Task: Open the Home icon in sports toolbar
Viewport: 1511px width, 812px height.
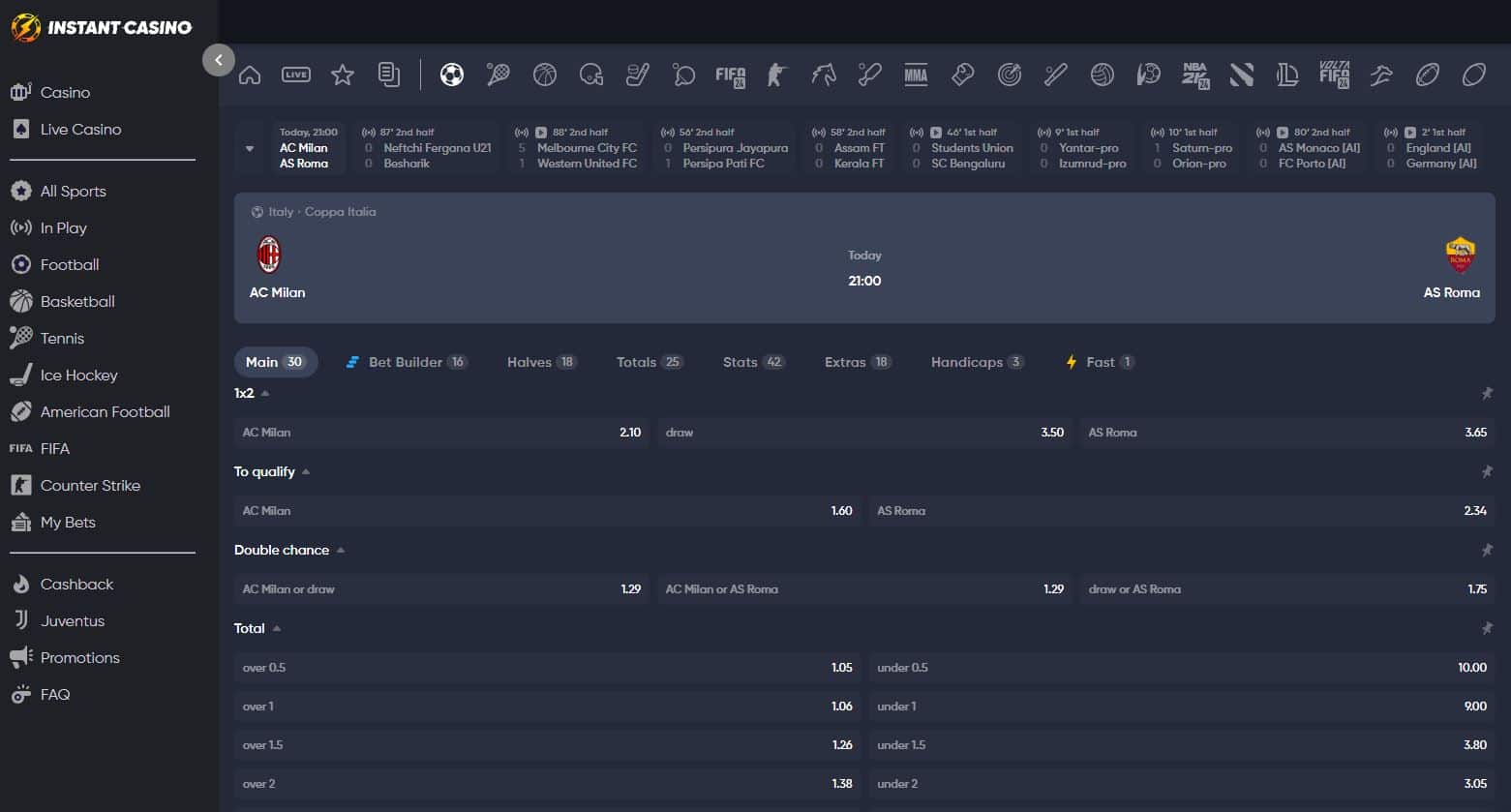Action: click(250, 75)
